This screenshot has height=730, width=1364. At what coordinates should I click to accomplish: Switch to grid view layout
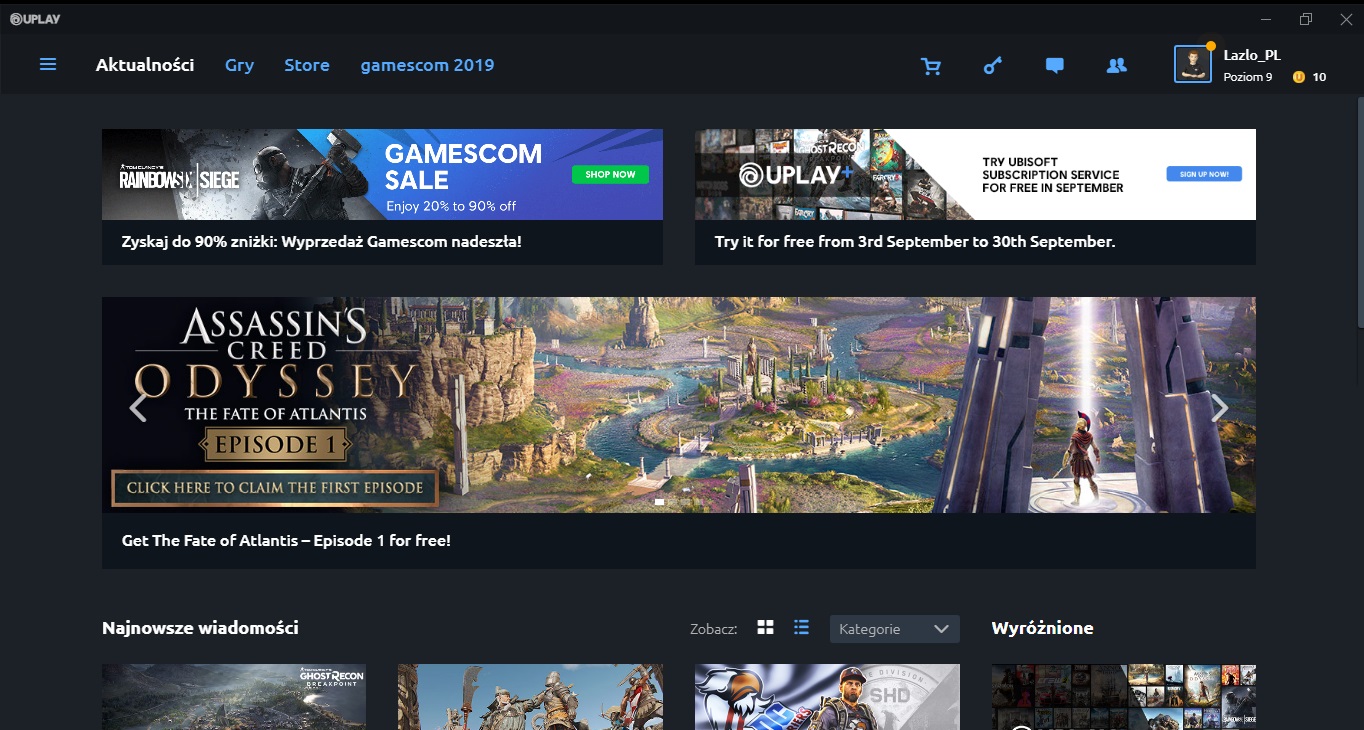pyautogui.click(x=766, y=628)
